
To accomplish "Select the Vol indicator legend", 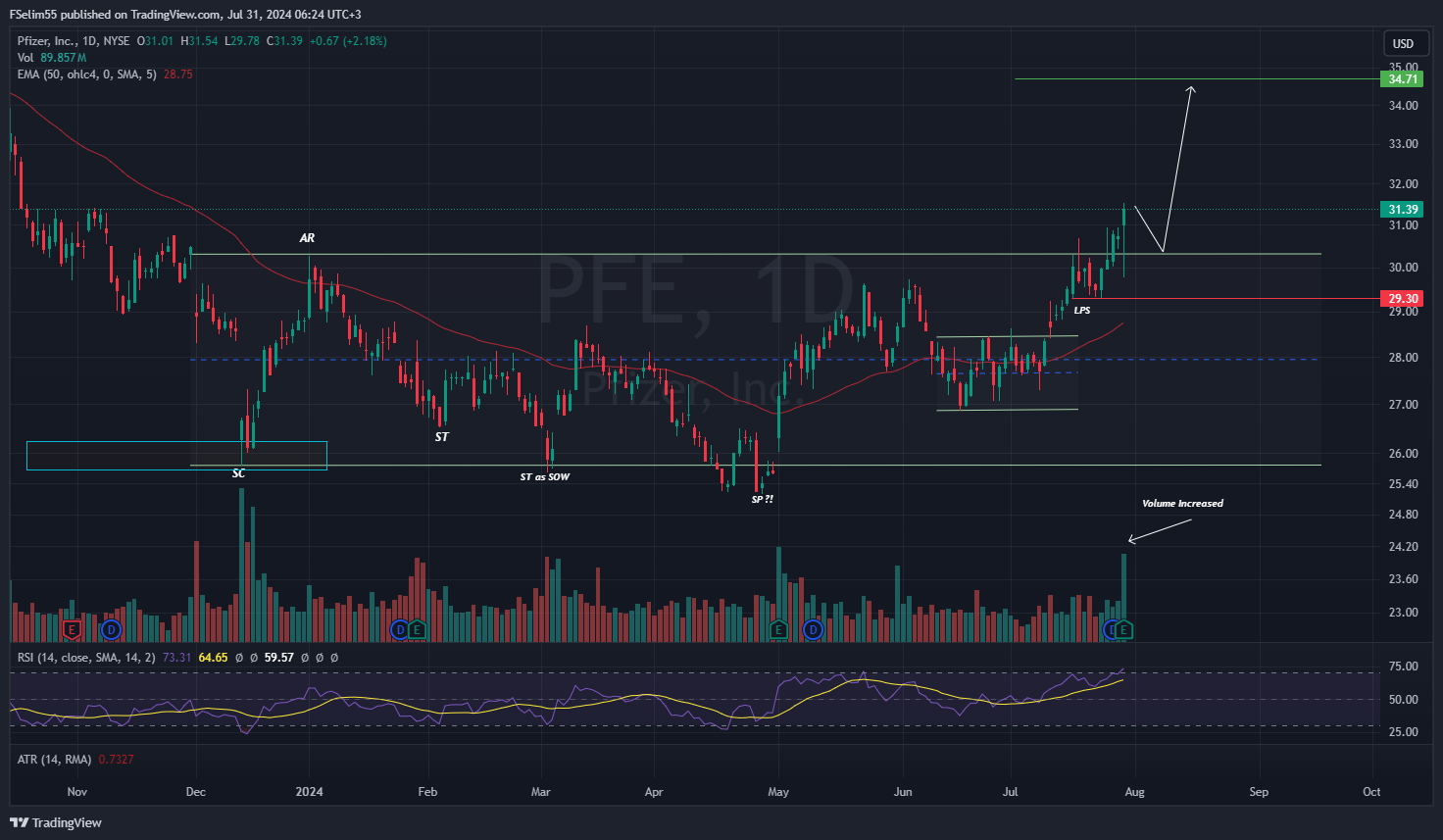I will 25,58.
